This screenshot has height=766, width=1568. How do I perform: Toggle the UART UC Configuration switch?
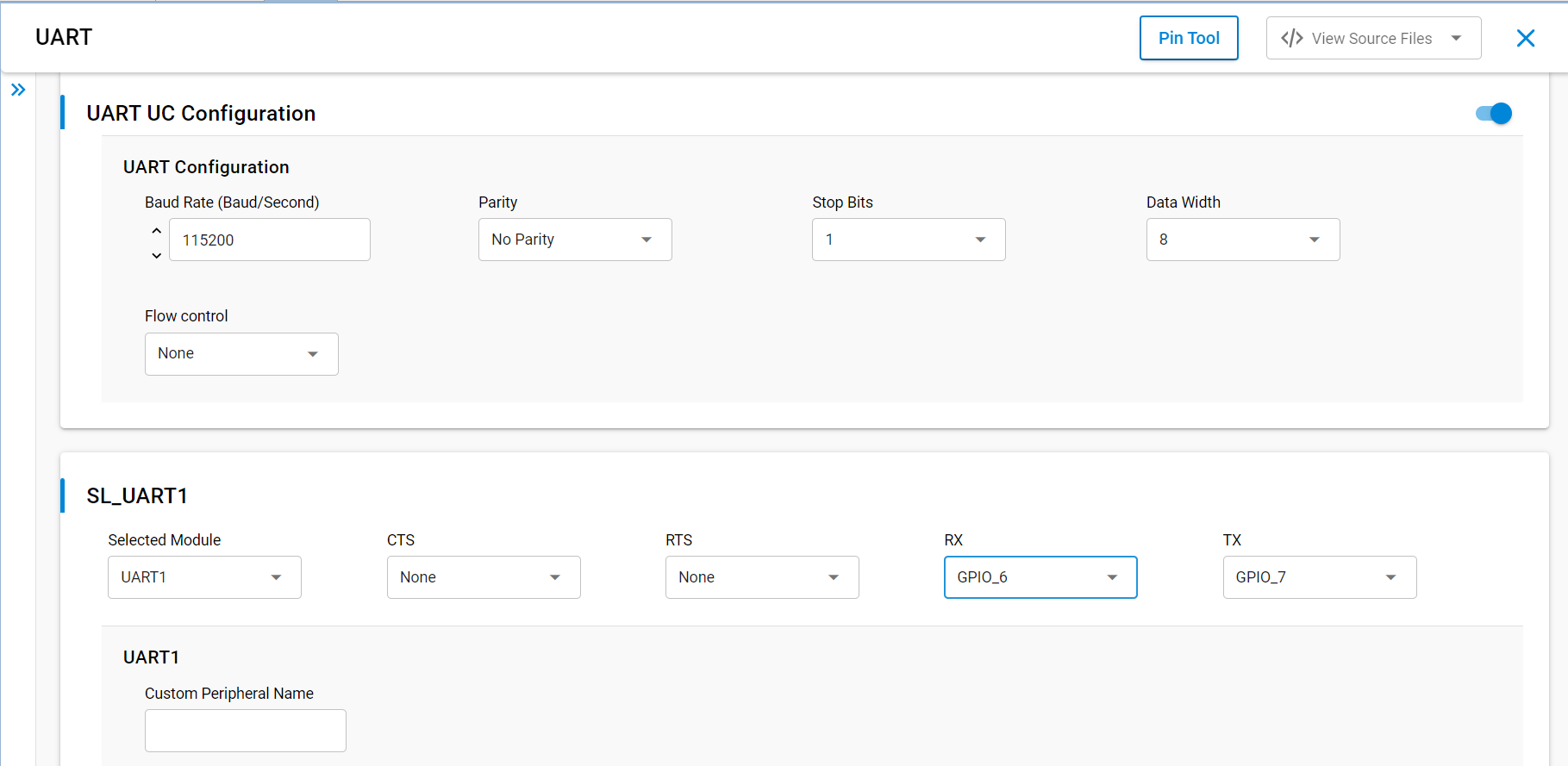click(x=1493, y=113)
